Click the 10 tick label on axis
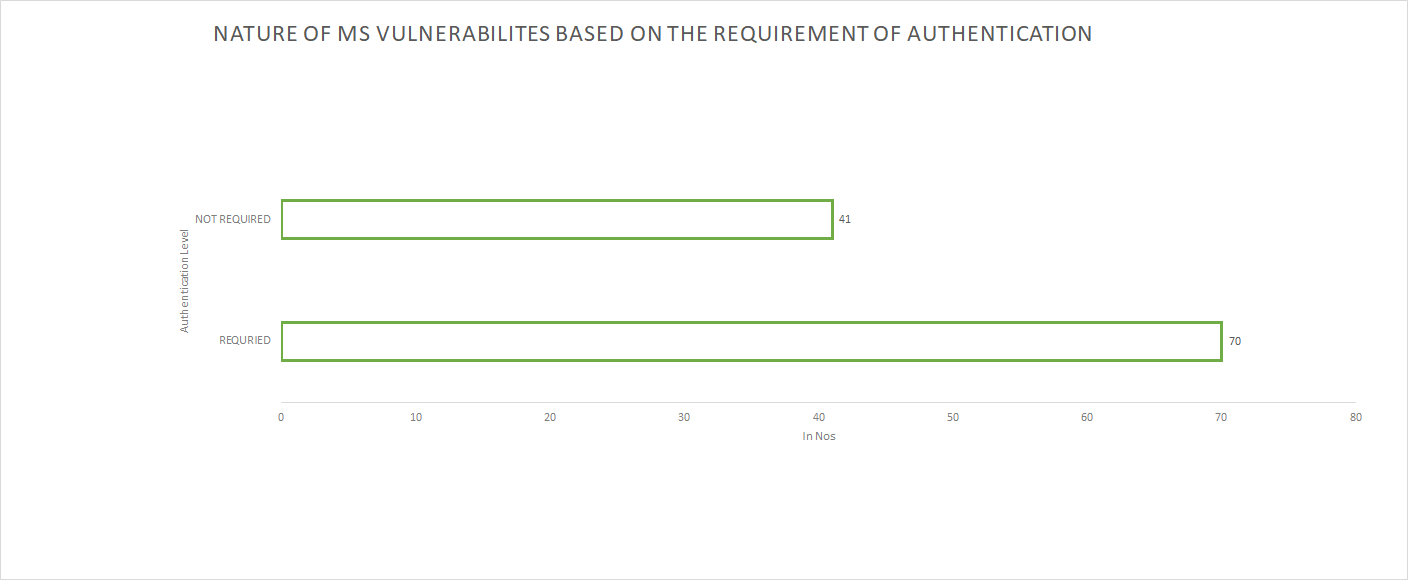1408x580 pixels. (x=416, y=417)
